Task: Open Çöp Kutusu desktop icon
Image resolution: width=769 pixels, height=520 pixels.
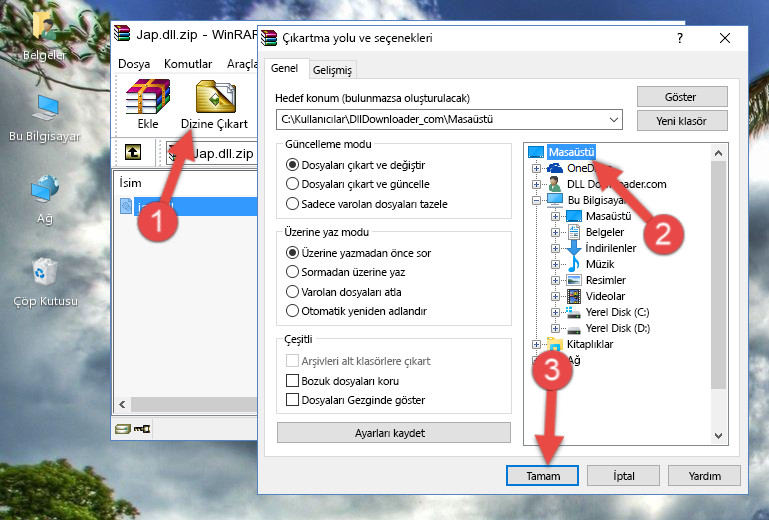Action: coord(45,282)
